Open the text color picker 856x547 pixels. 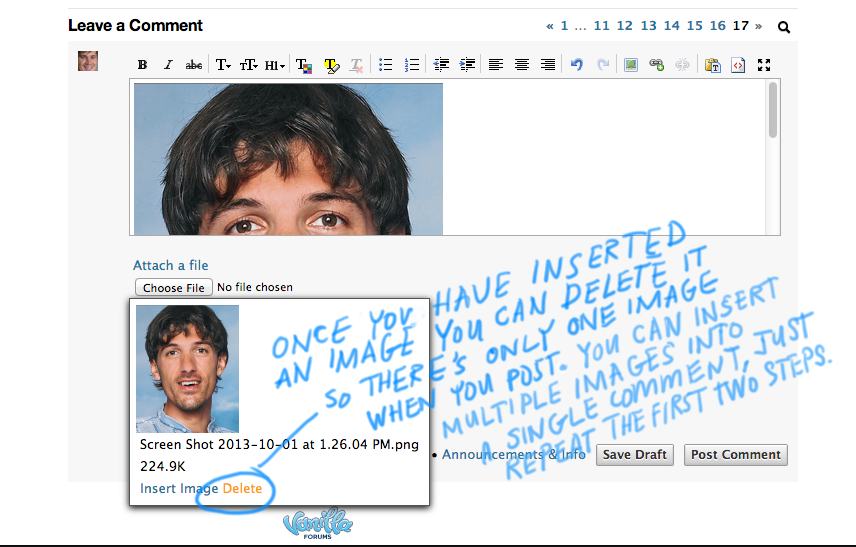304,66
